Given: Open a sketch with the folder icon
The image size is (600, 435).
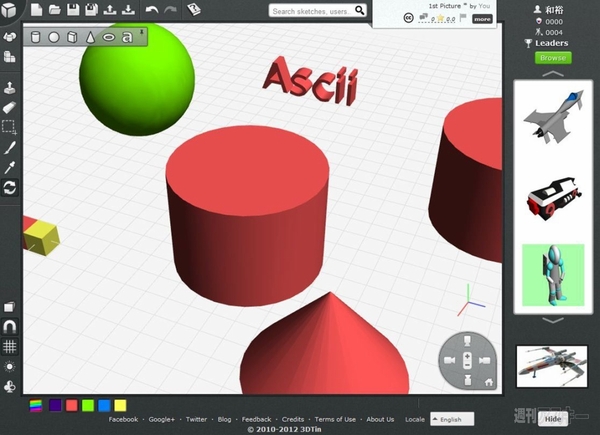Looking at the screenshot, I should (55, 10).
